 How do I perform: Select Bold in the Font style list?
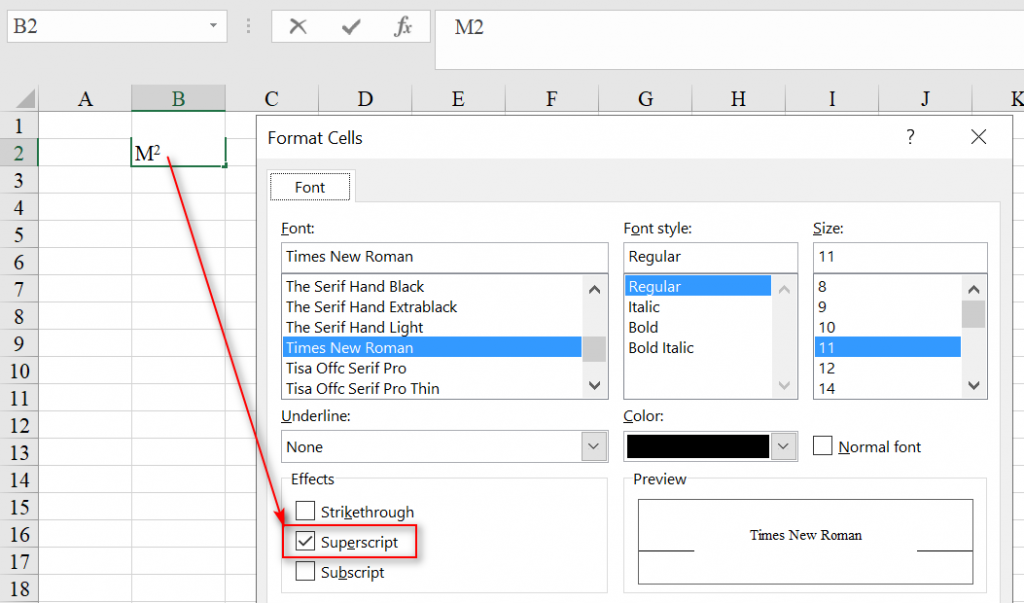643,327
